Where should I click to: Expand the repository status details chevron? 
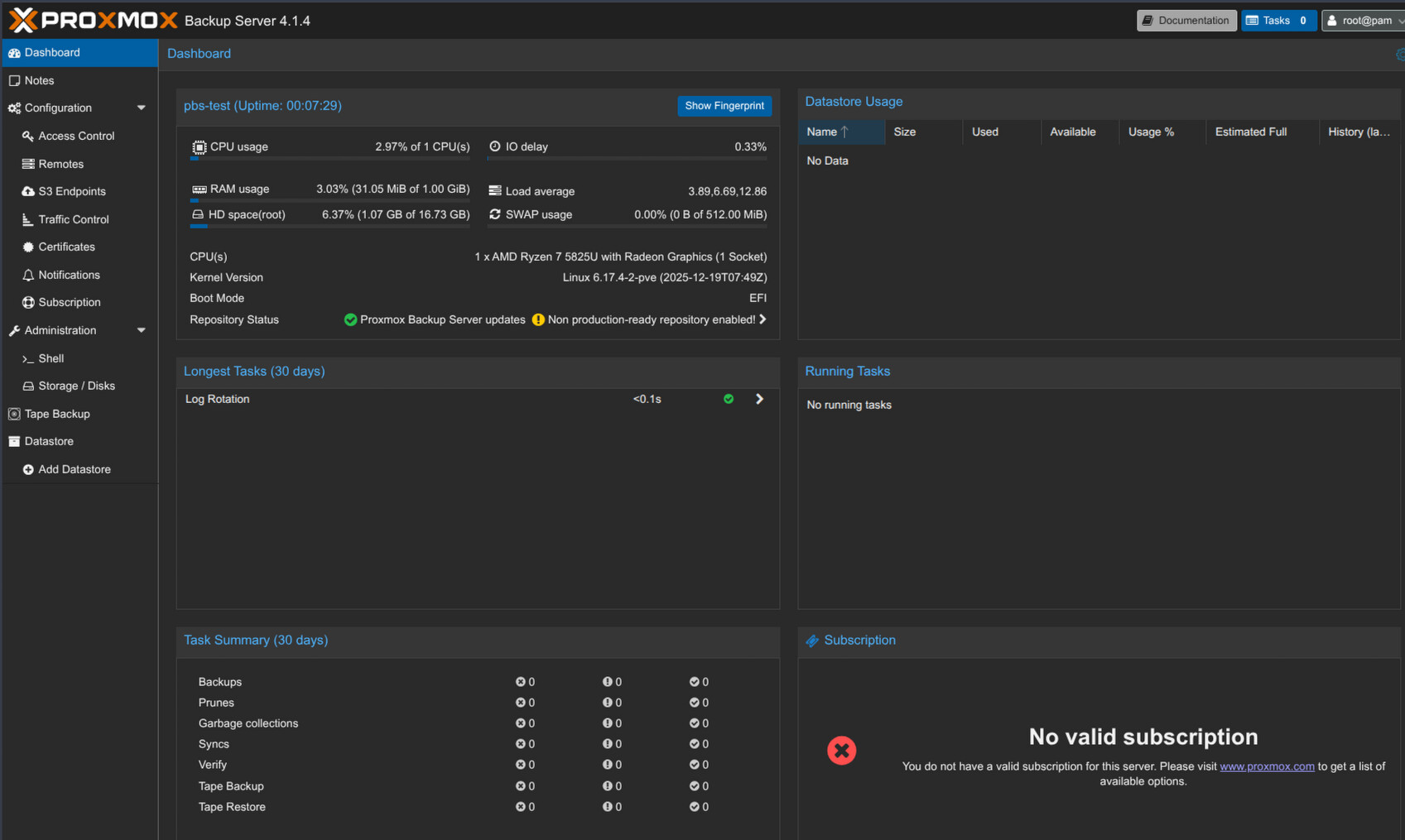click(x=763, y=319)
